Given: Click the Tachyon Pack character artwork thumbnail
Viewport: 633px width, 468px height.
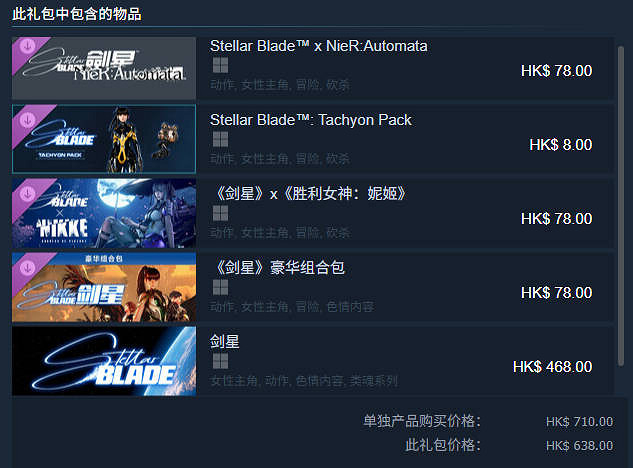Looking at the screenshot, I should 104,139.
